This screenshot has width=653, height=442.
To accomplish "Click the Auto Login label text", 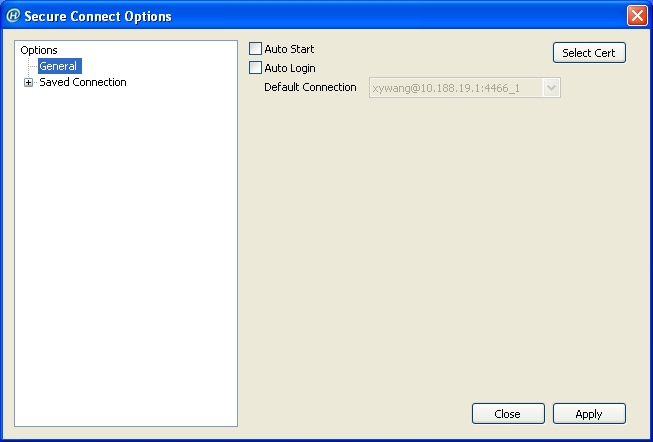I will click(290, 68).
